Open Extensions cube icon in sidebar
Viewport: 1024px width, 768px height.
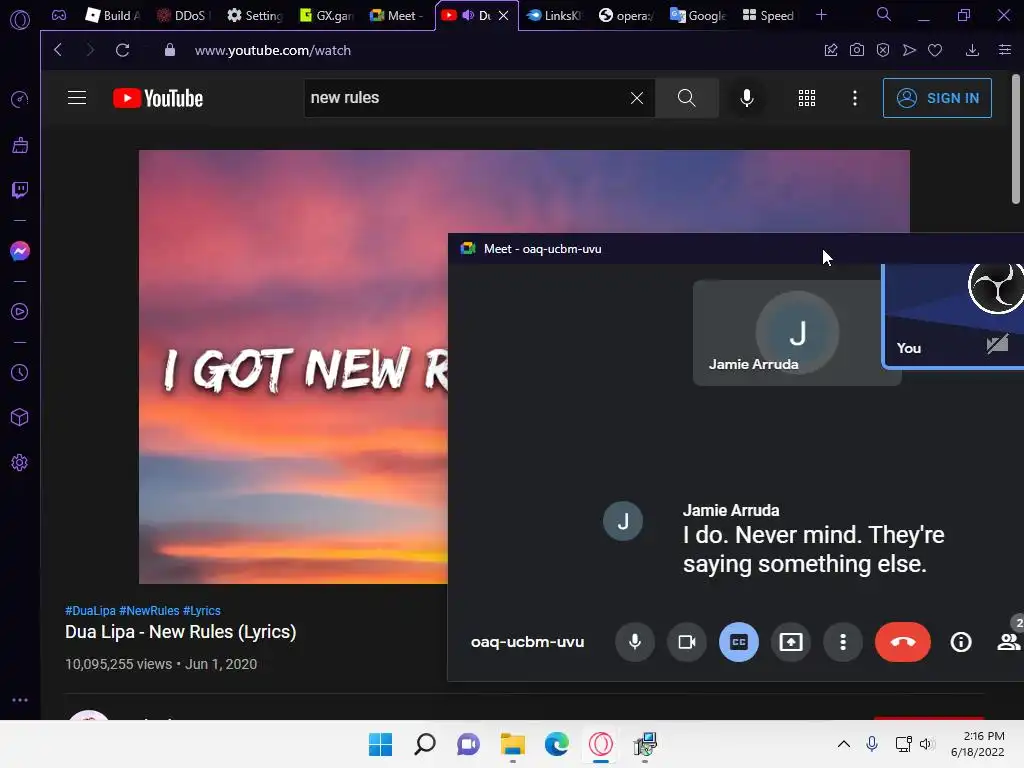pyautogui.click(x=20, y=417)
